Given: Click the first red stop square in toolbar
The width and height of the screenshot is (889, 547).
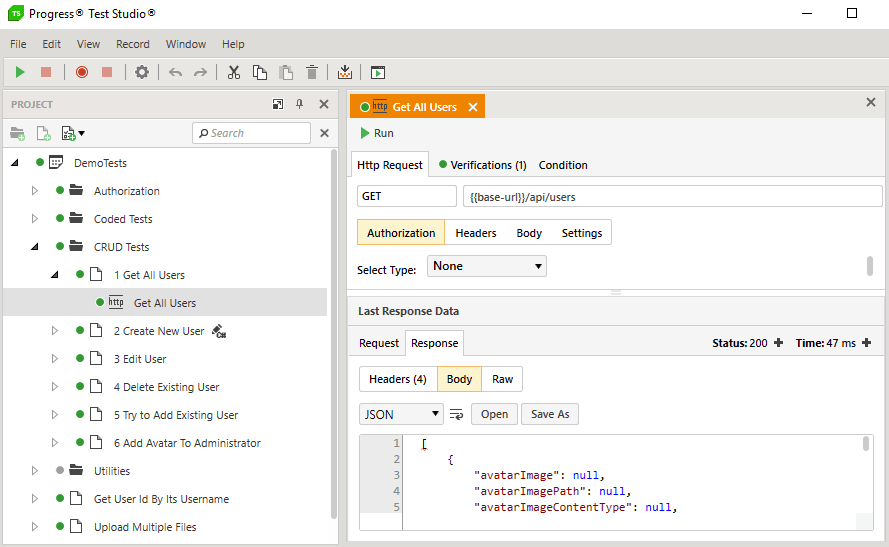Looking at the screenshot, I should 46,72.
